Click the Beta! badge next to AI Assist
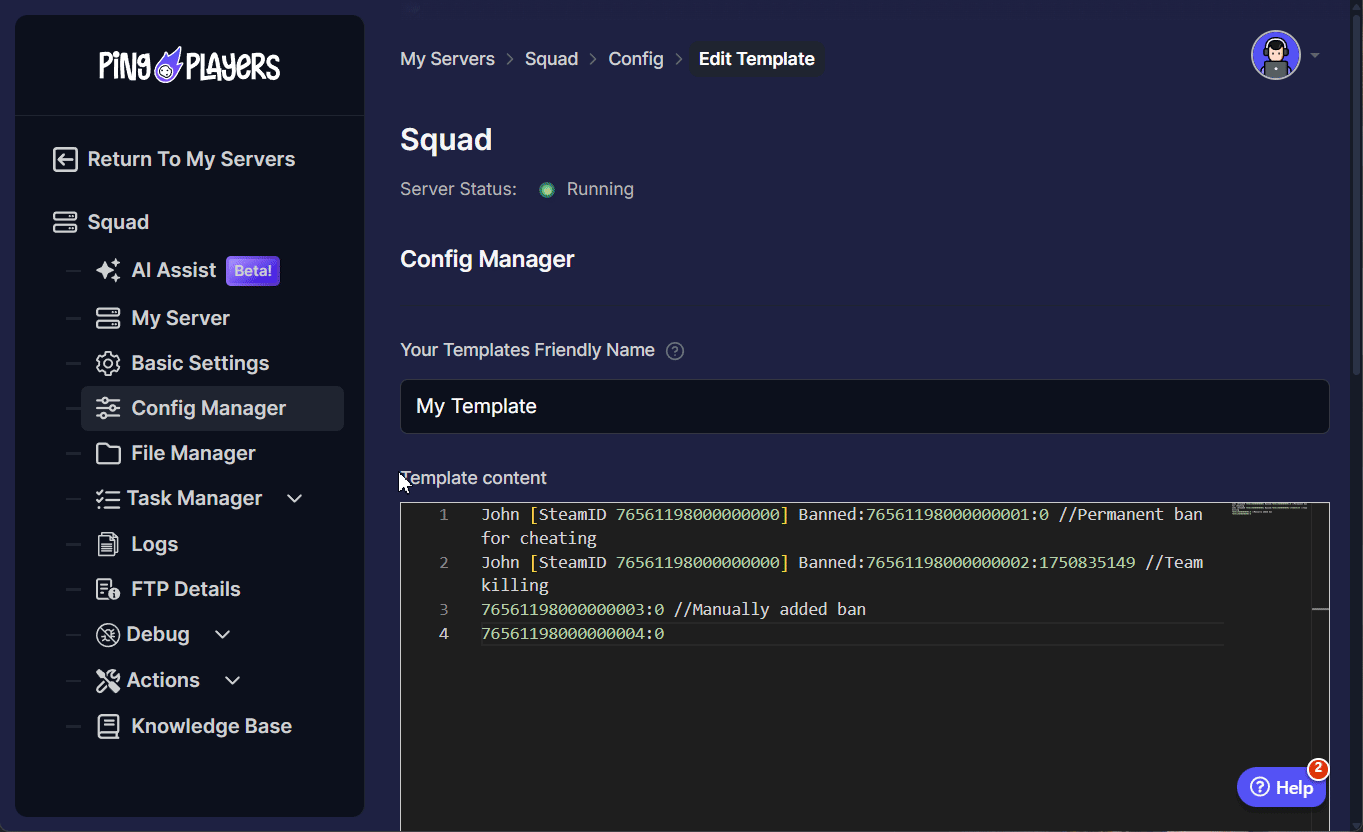Screen dimensions: 1363x832 pos(253,271)
